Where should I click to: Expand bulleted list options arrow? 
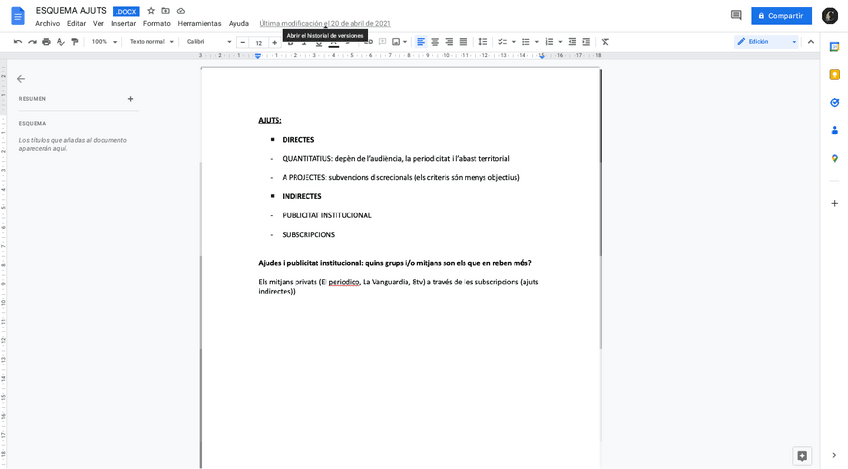pos(536,42)
